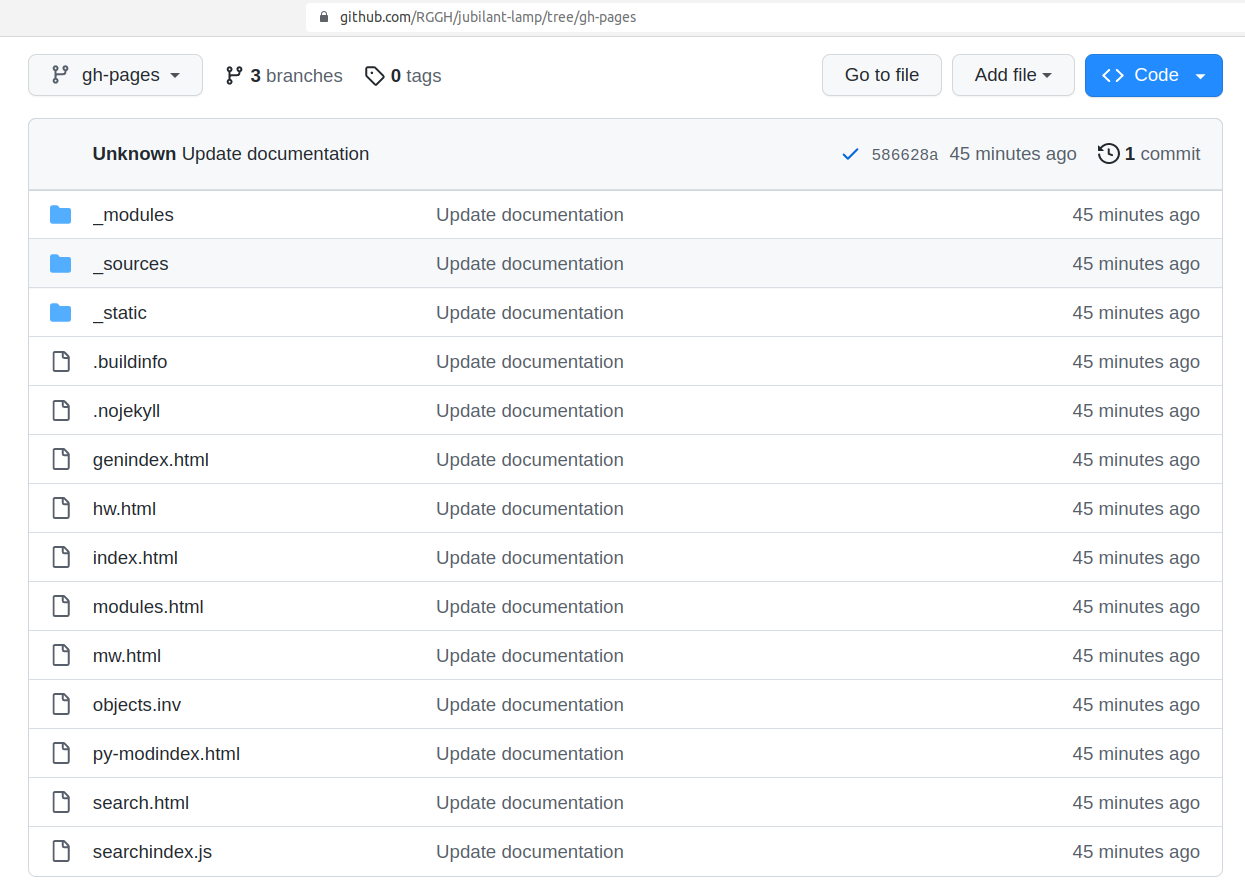Select the file icon beside index.html
The image size is (1245, 892).
point(60,557)
